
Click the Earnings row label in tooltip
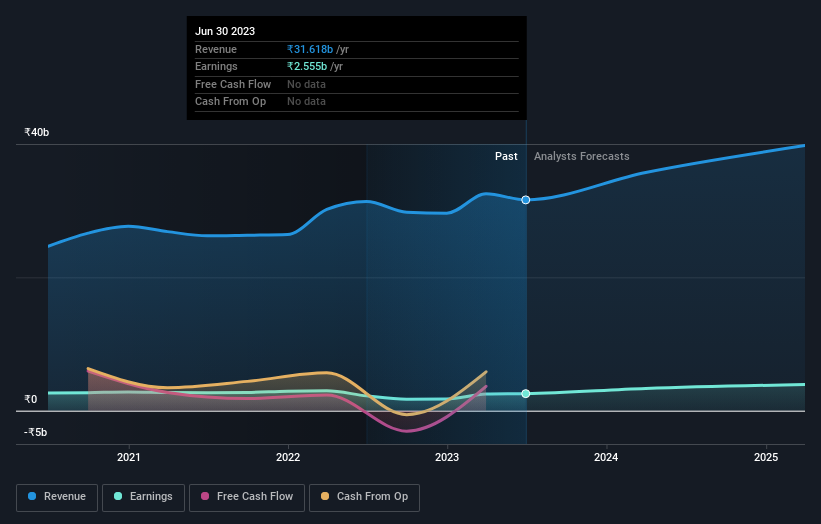tap(216, 66)
